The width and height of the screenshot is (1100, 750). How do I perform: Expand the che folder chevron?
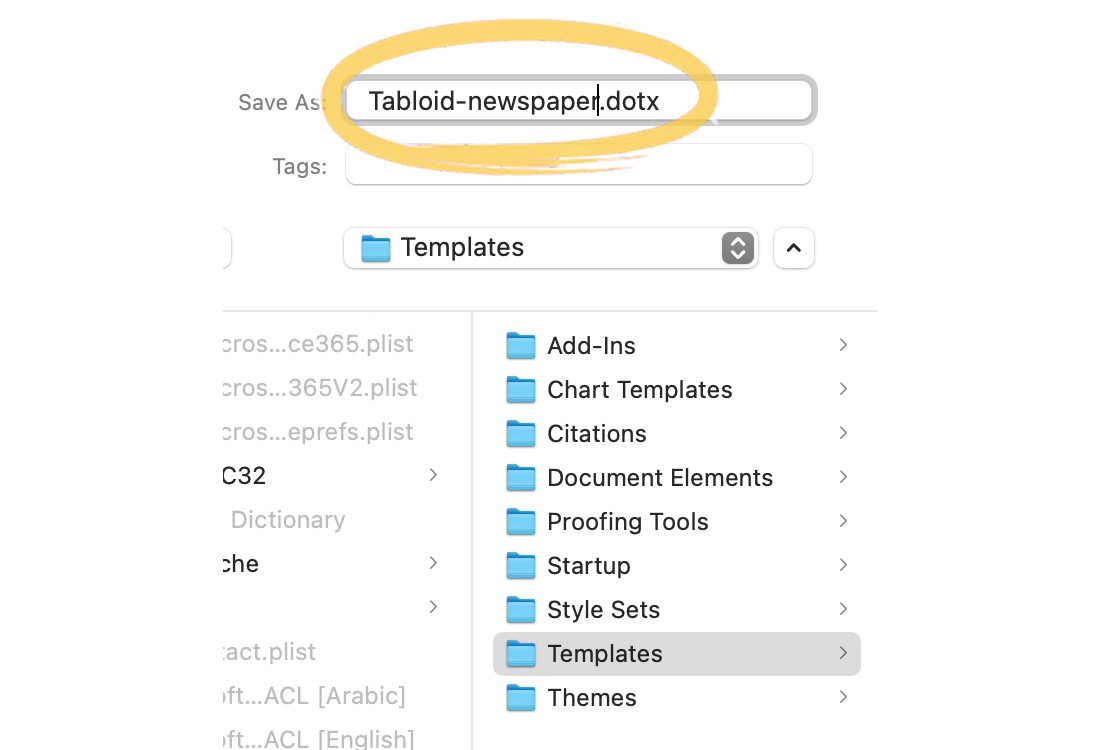coord(433,563)
